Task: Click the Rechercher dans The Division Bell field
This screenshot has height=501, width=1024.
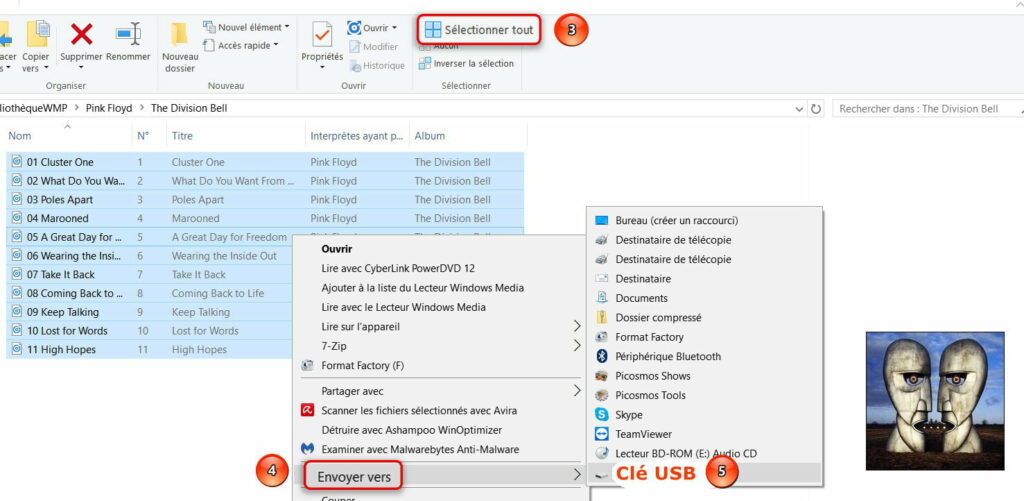Action: coord(927,109)
